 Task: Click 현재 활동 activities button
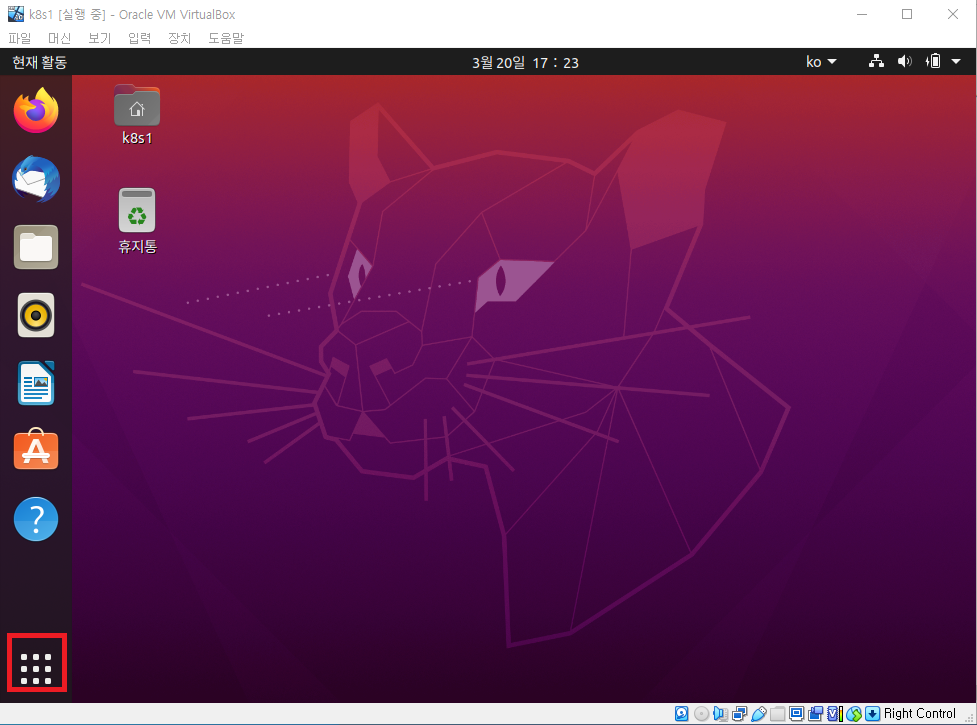[x=39, y=62]
